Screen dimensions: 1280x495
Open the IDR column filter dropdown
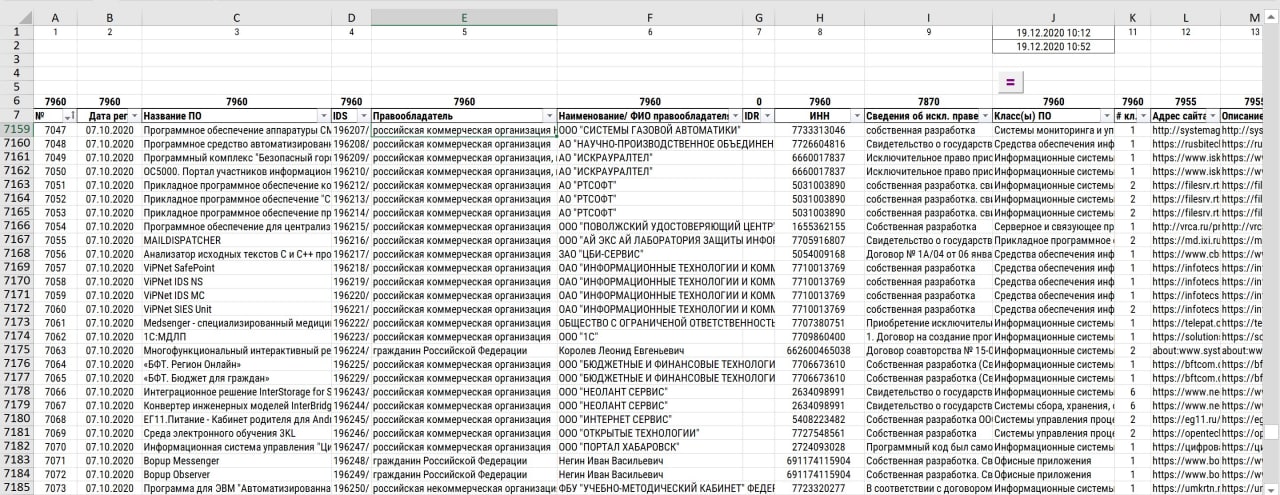point(769,116)
